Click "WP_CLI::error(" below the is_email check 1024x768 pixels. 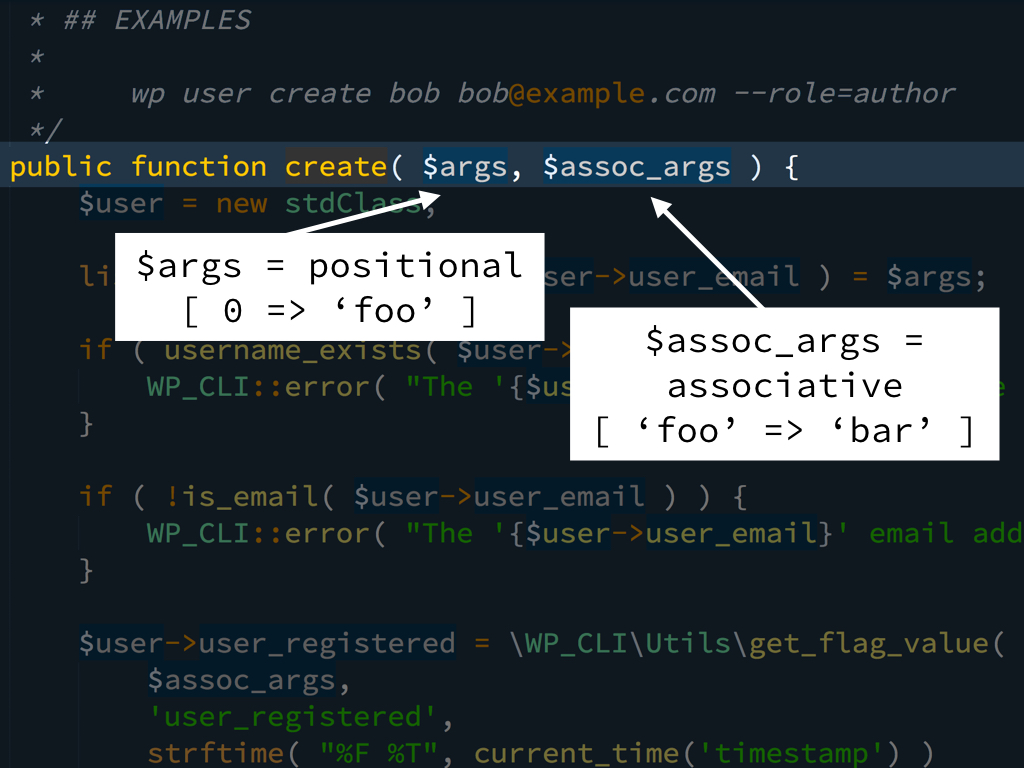(x=266, y=533)
